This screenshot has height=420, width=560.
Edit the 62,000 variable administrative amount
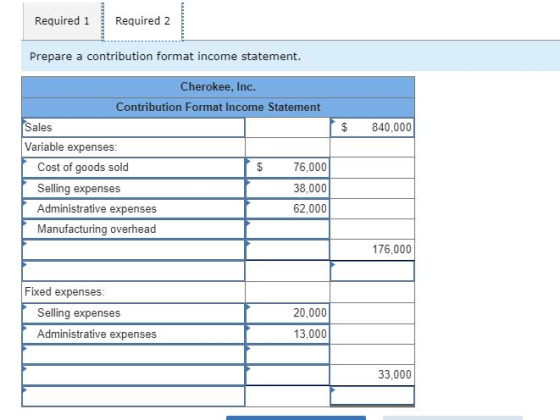[x=288, y=209]
